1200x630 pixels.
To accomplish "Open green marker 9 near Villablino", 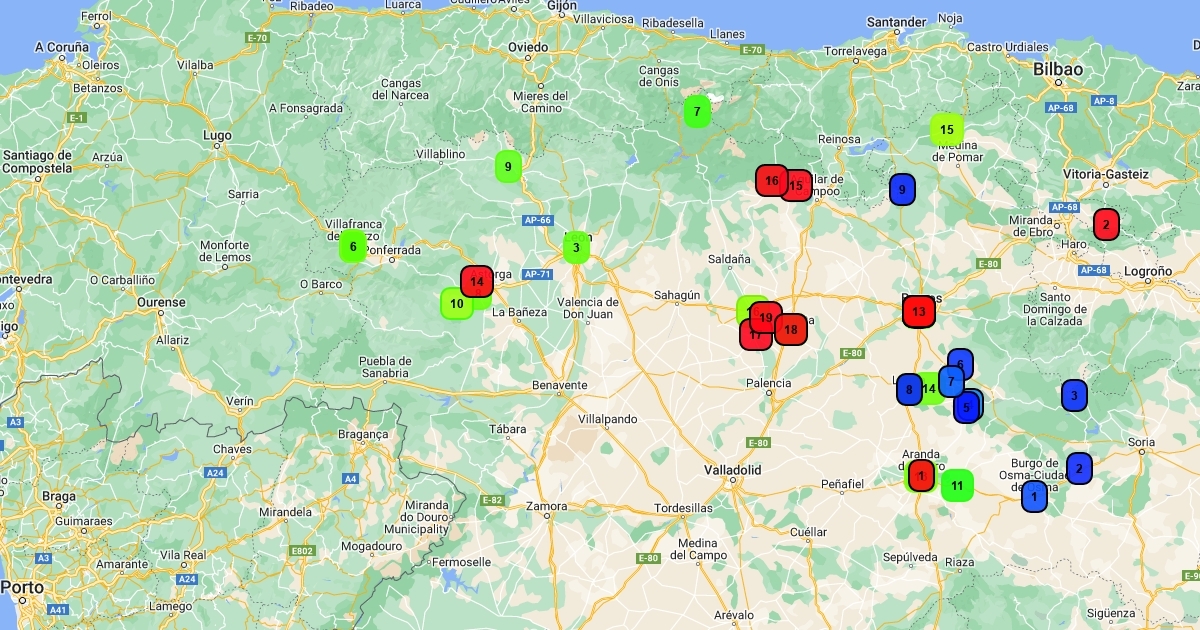I will 508,167.
